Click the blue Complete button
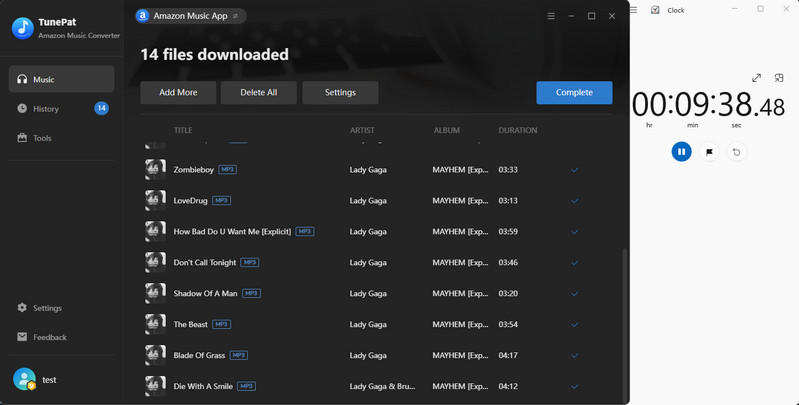This screenshot has width=799, height=405. (x=574, y=92)
